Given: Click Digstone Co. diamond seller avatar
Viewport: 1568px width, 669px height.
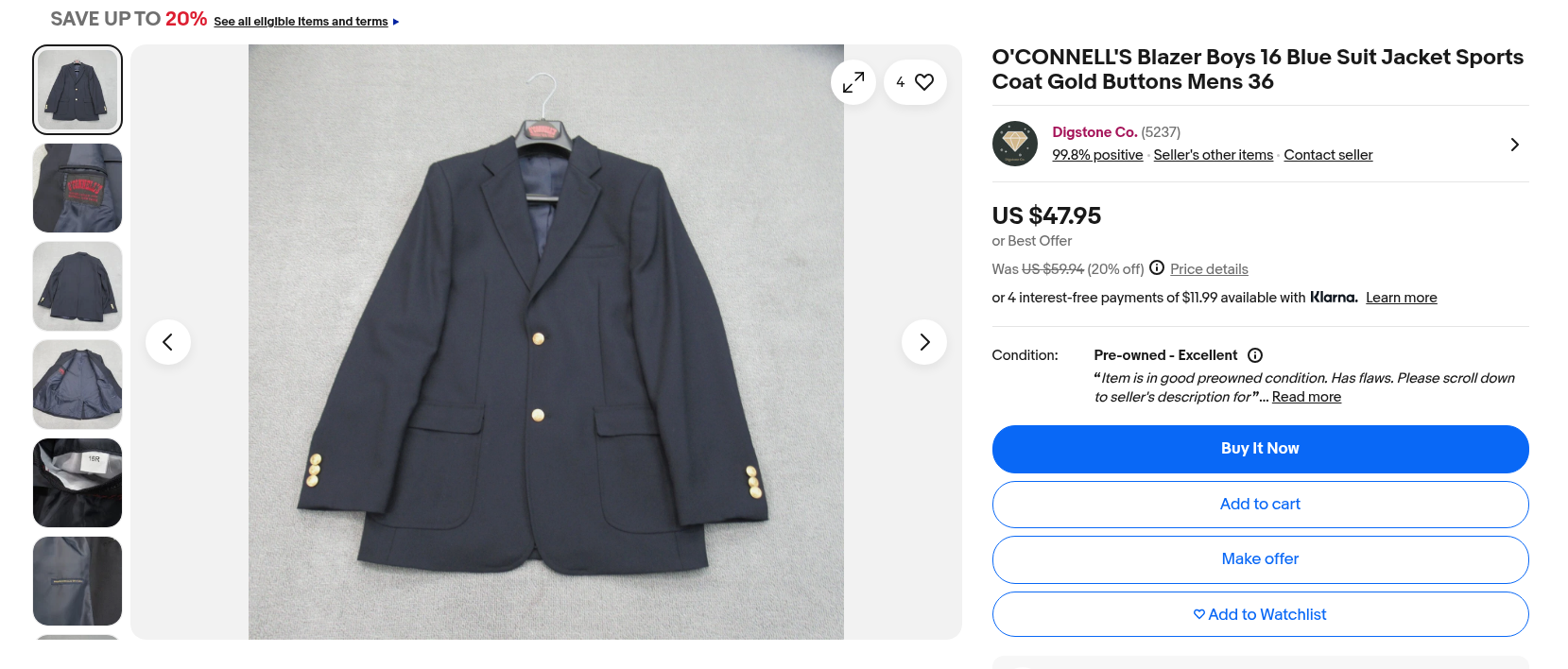Looking at the screenshot, I should [1015, 144].
